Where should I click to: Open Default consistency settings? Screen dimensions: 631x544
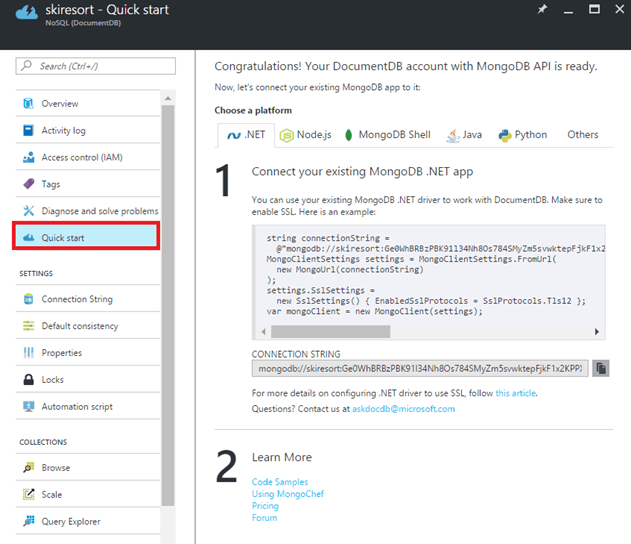click(88, 326)
